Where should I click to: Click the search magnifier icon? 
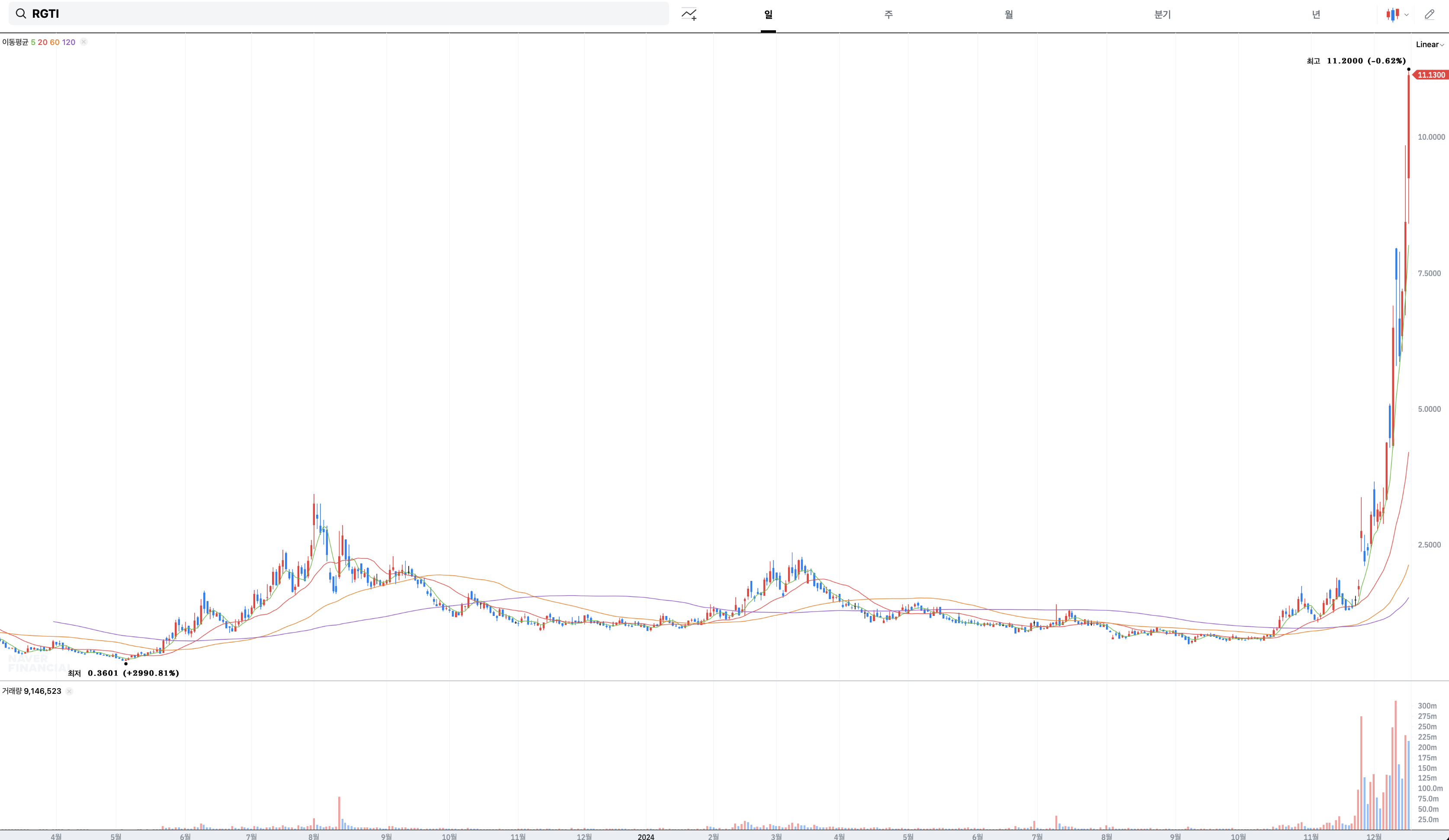[x=21, y=14]
